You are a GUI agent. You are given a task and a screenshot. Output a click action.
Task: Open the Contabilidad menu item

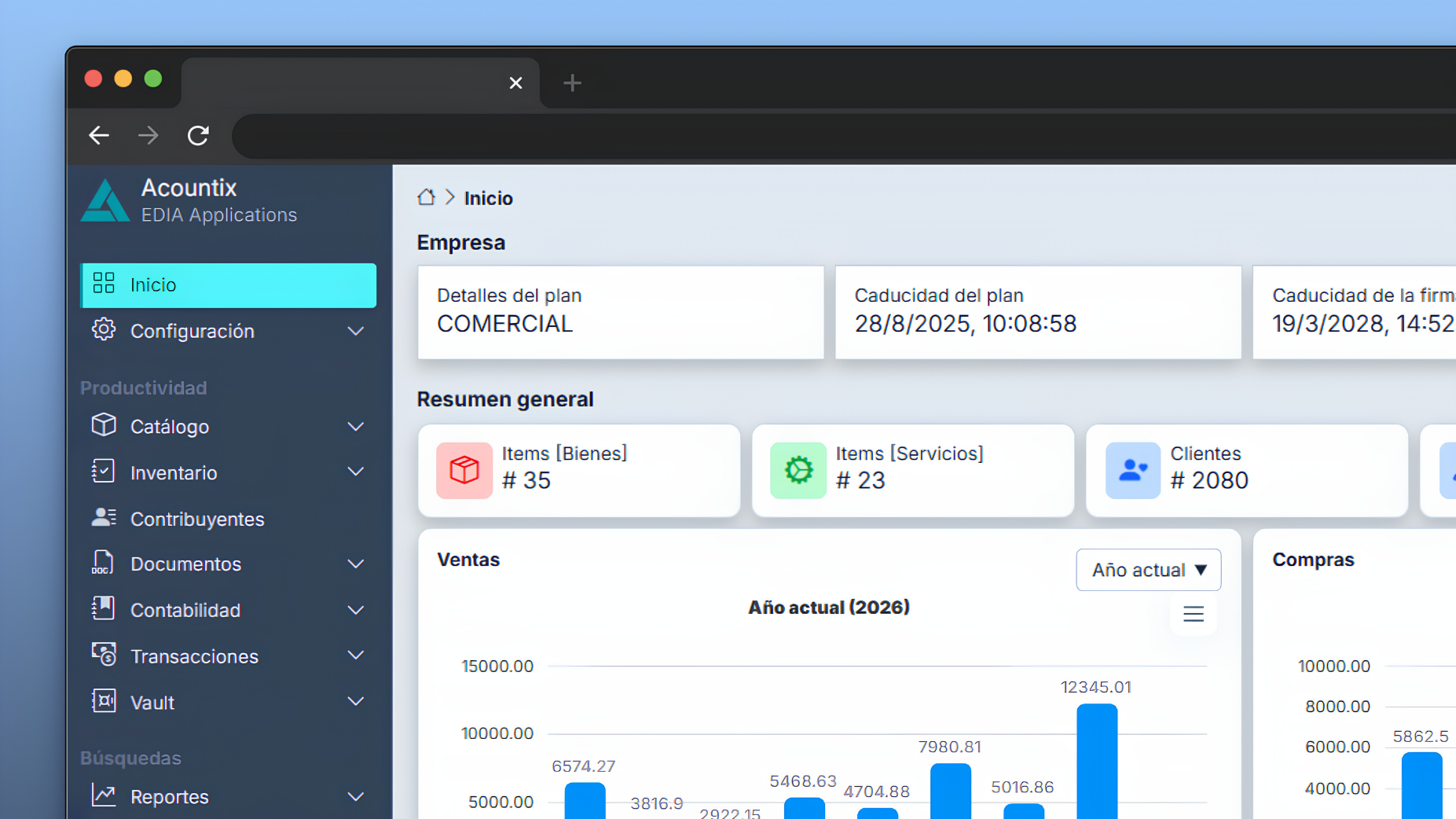pyautogui.click(x=229, y=610)
